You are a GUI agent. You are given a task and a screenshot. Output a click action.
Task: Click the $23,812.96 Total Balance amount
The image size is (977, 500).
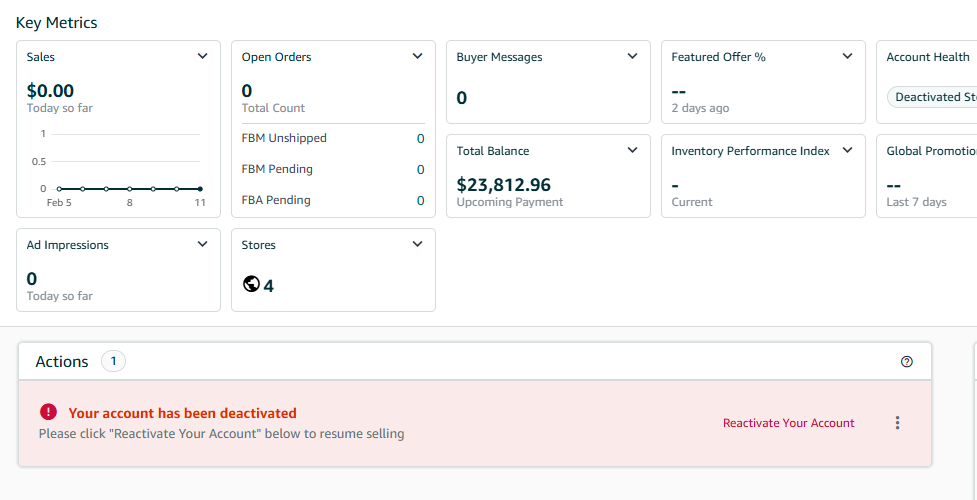click(x=503, y=185)
